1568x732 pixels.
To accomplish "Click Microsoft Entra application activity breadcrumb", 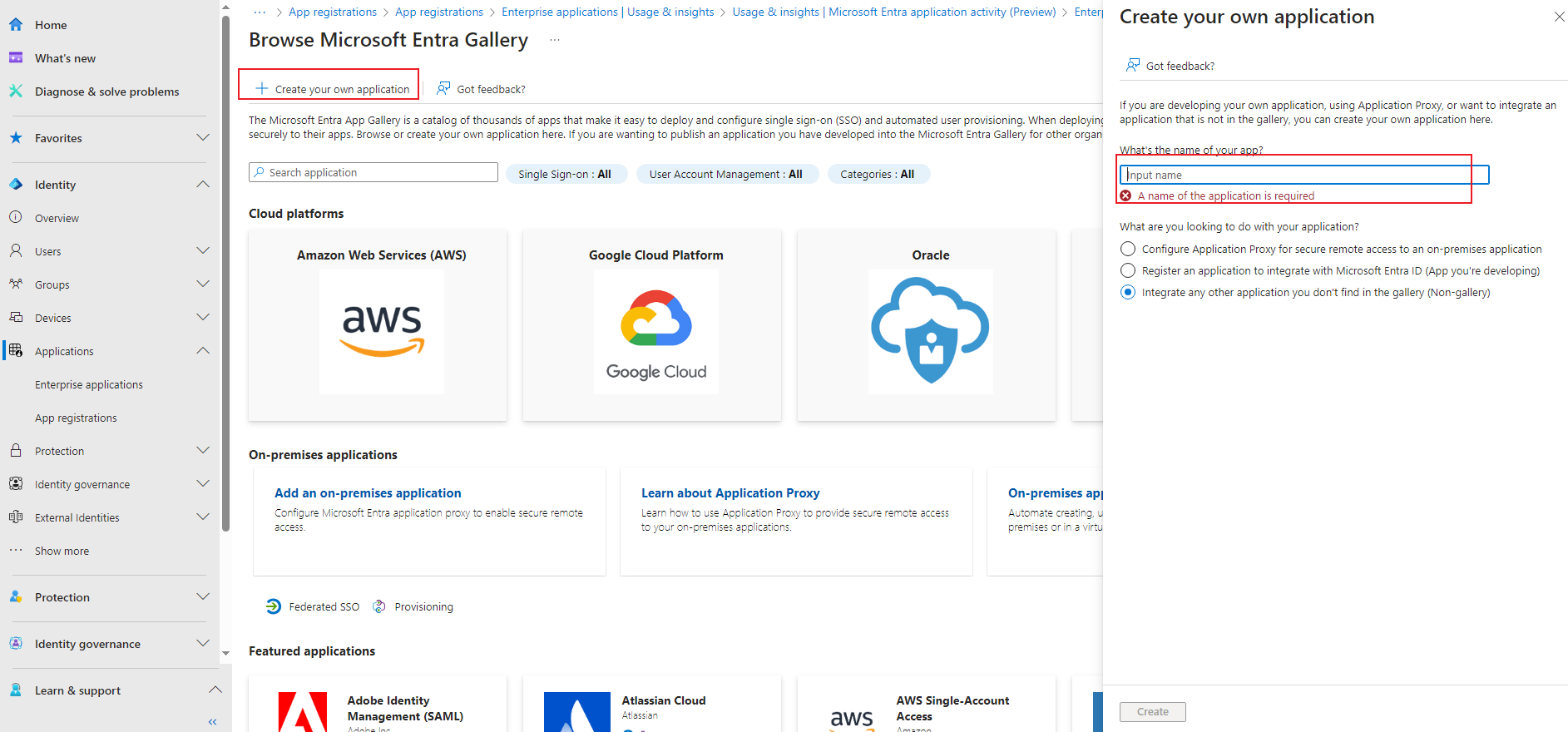I will [894, 12].
